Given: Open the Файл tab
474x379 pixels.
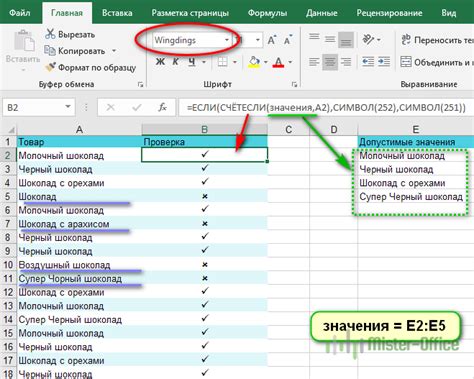Looking at the screenshot, I should 20,13.
